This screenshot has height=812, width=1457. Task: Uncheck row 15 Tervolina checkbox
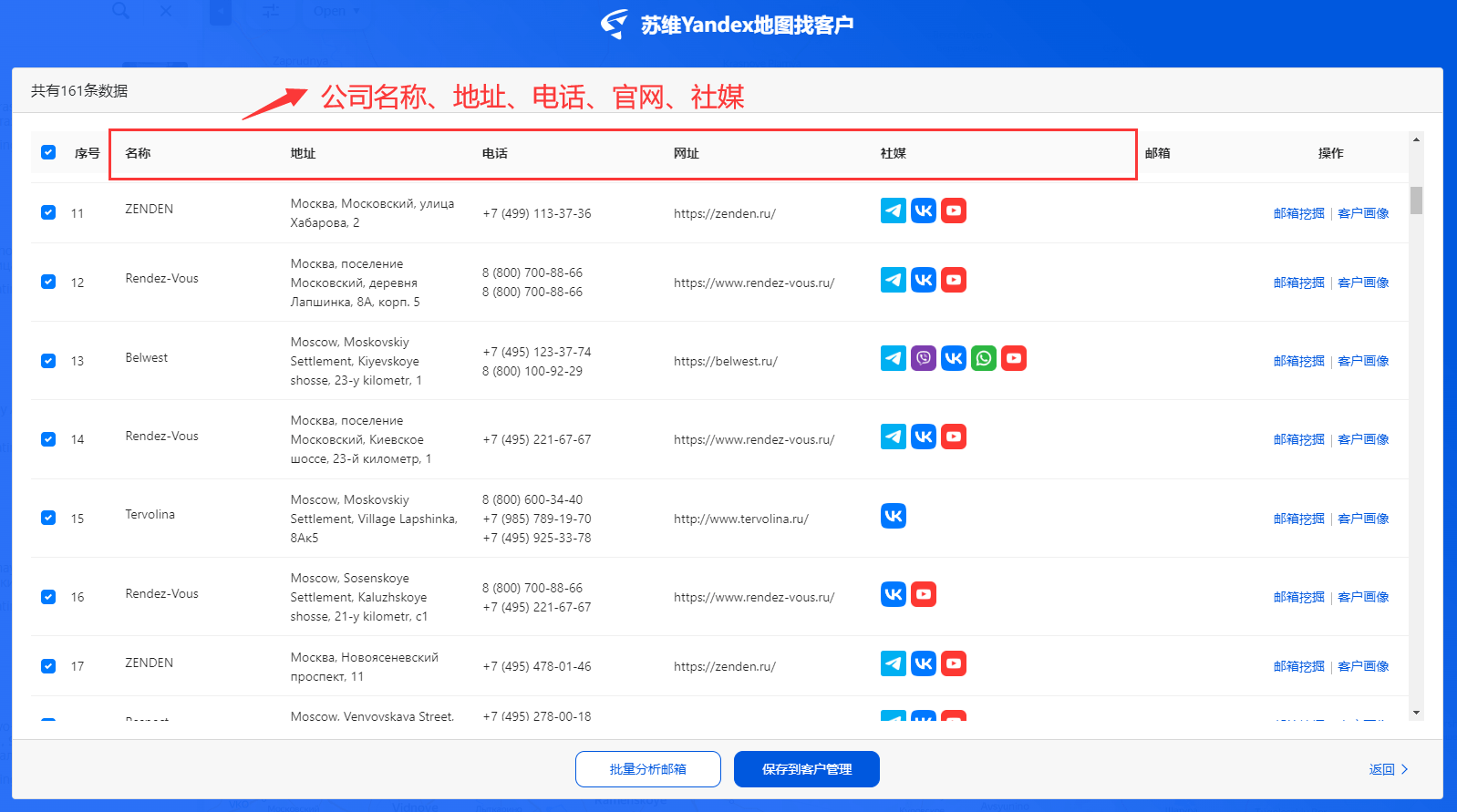[48, 518]
